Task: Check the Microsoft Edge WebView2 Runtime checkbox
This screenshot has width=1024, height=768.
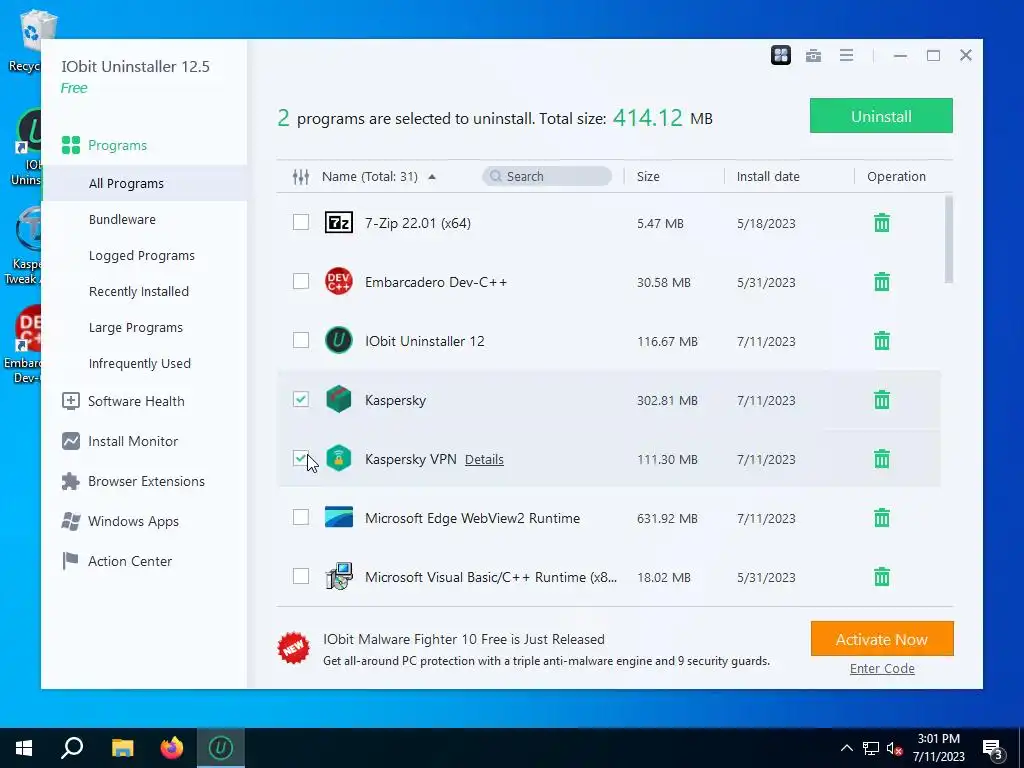Action: coord(300,517)
